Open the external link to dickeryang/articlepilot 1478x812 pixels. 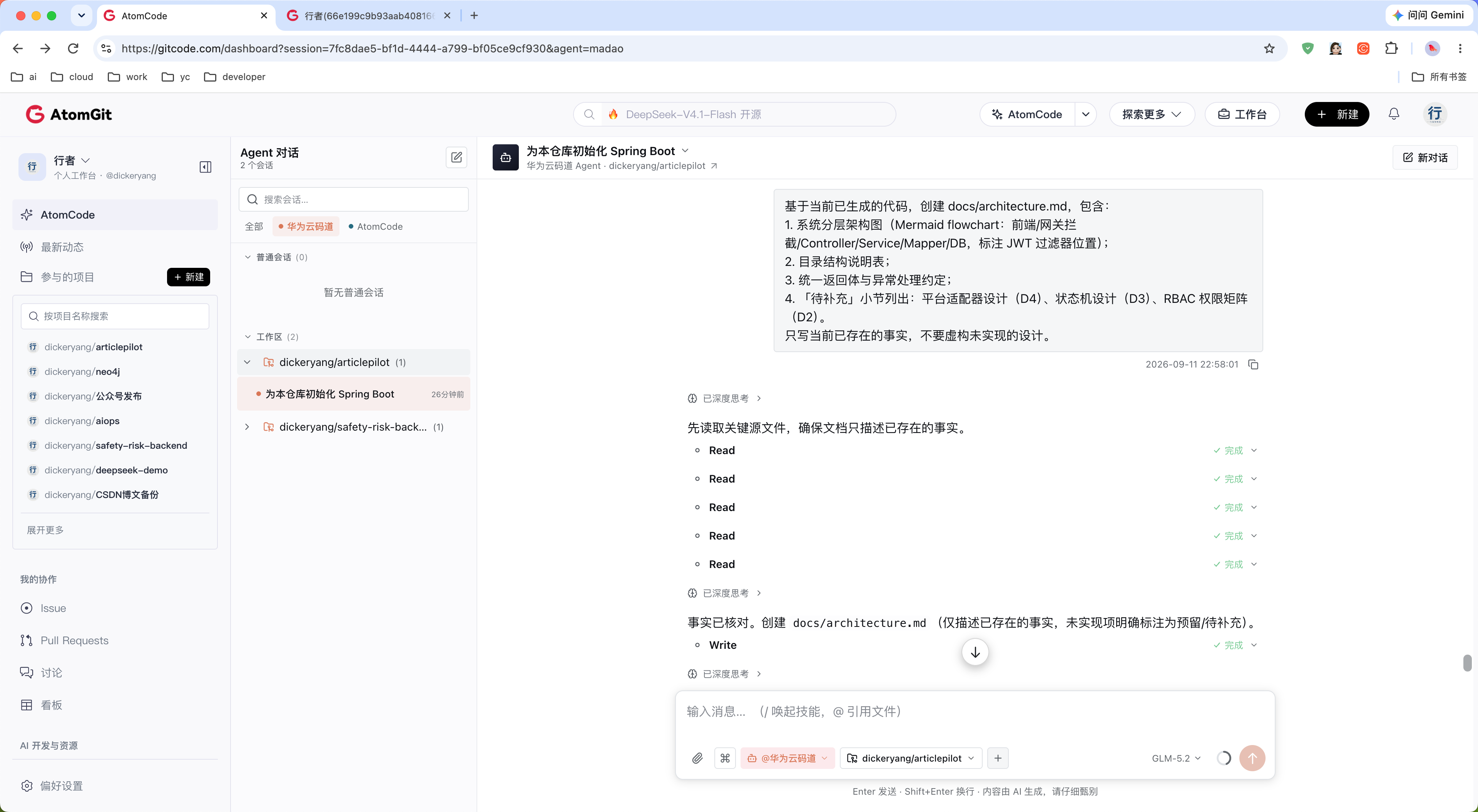[x=714, y=166]
